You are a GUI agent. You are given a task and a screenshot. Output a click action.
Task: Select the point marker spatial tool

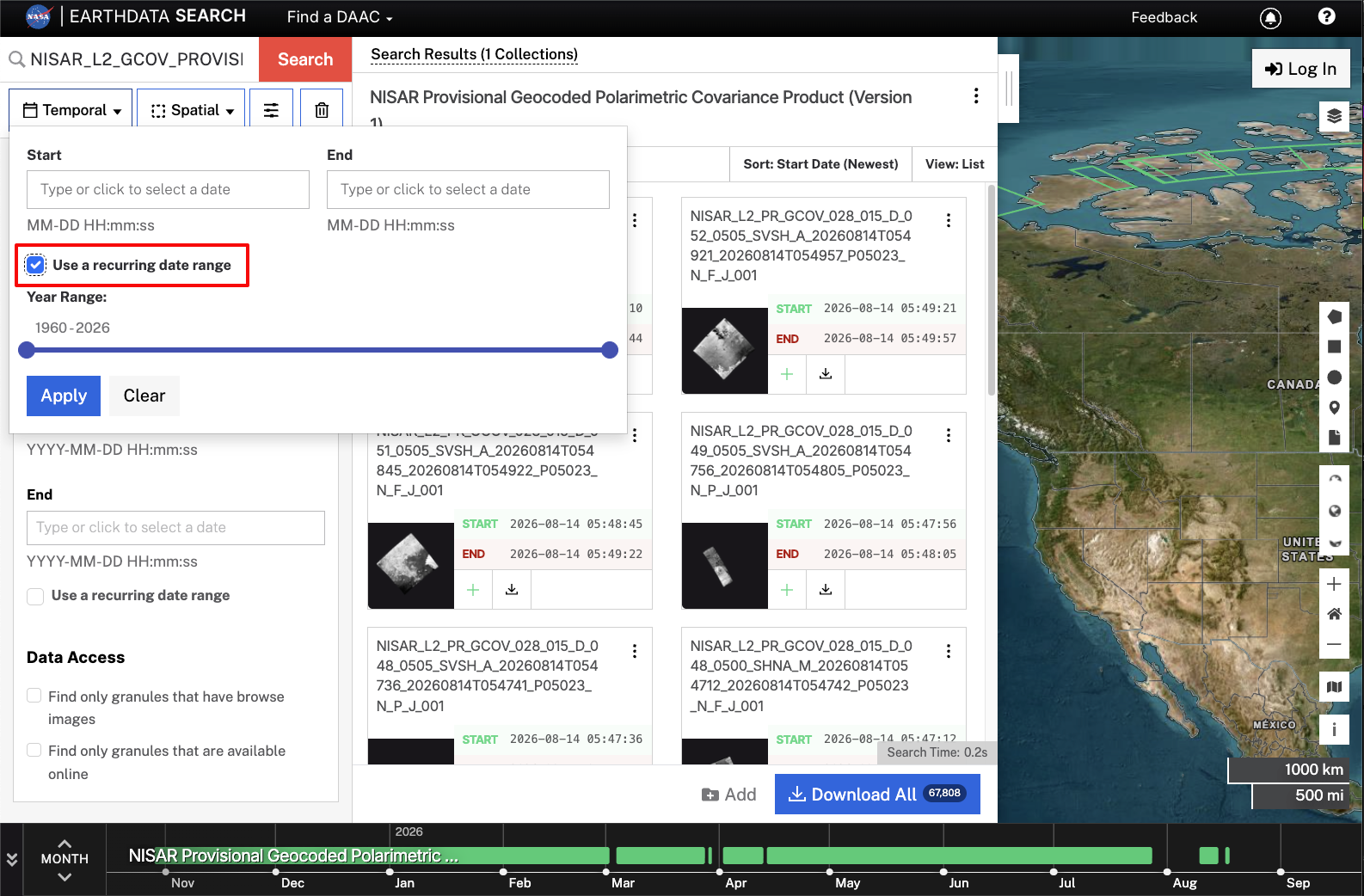[x=1334, y=408]
